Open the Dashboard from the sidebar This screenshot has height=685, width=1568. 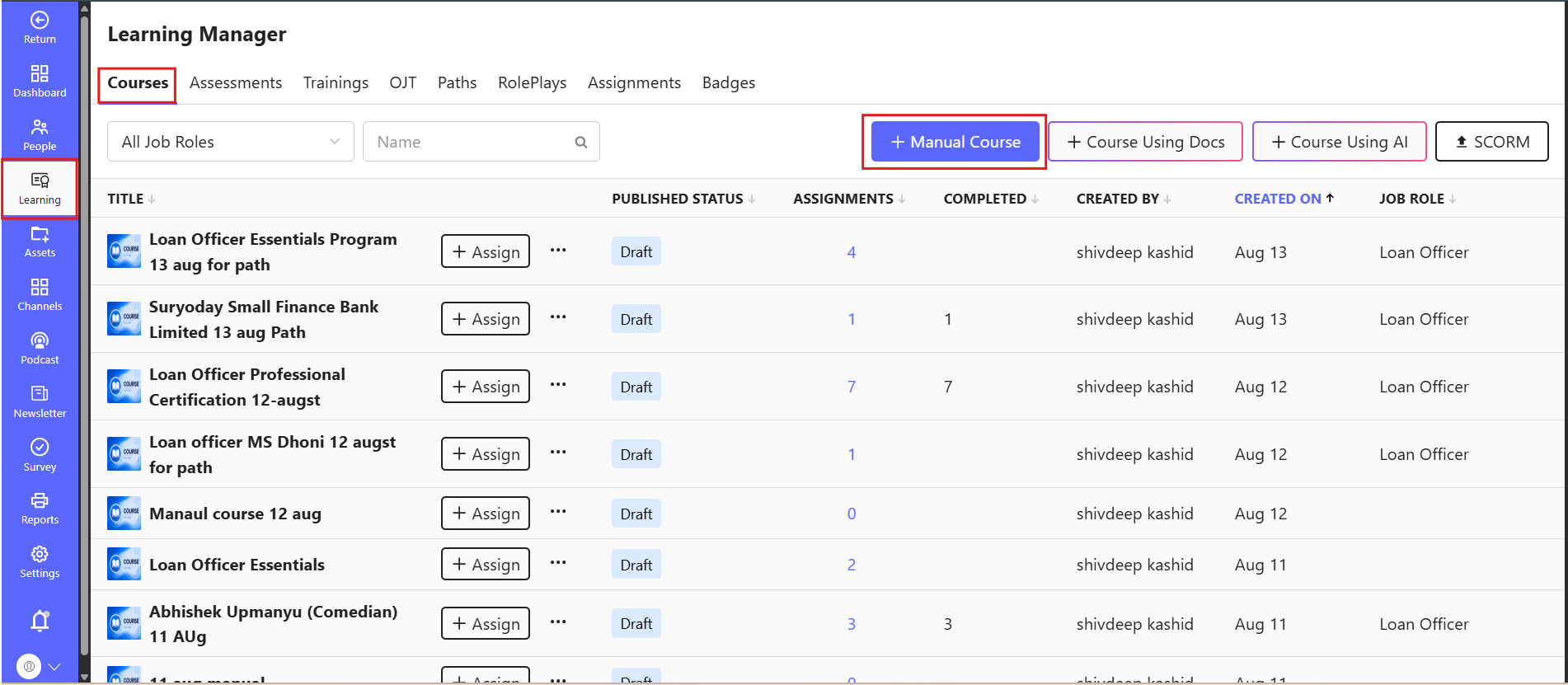(x=40, y=81)
